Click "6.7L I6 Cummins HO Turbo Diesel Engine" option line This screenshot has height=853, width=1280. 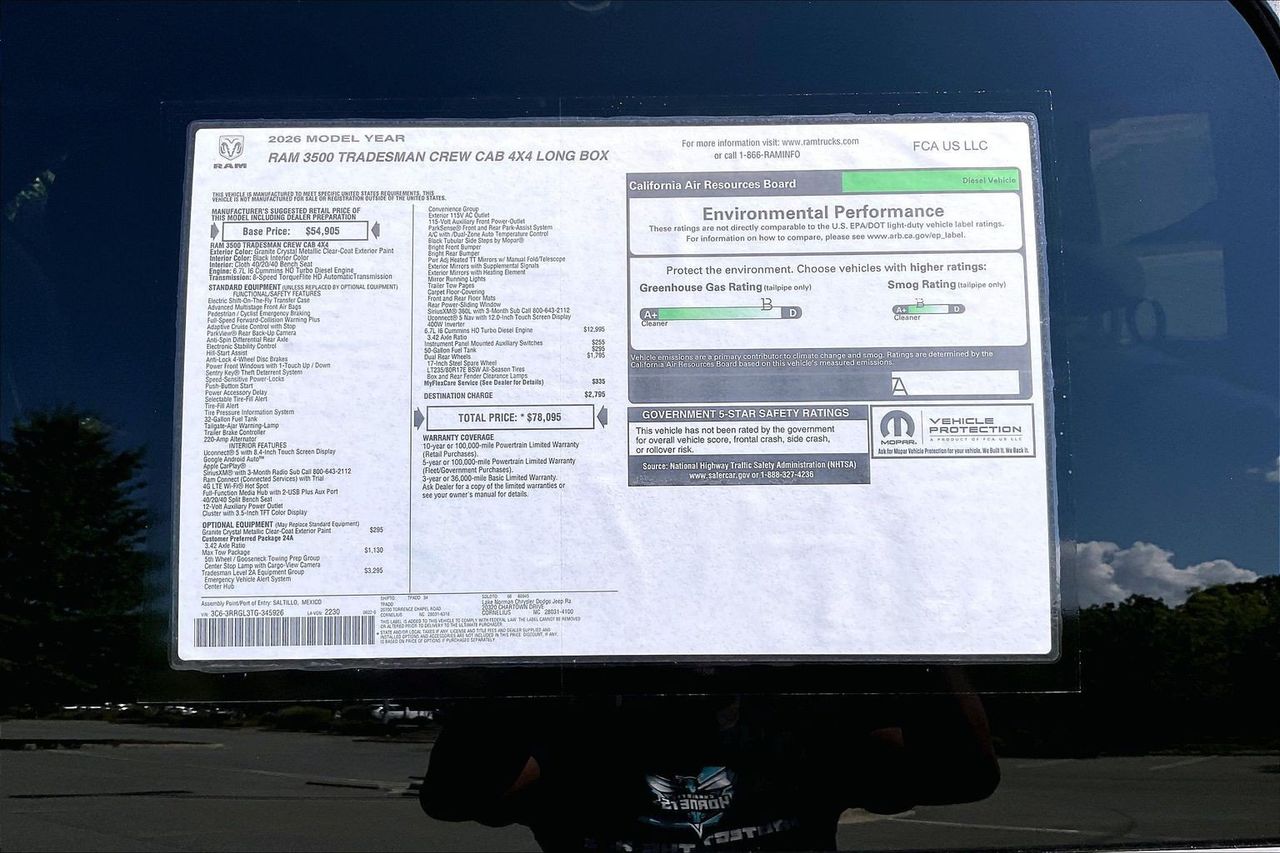click(x=480, y=330)
